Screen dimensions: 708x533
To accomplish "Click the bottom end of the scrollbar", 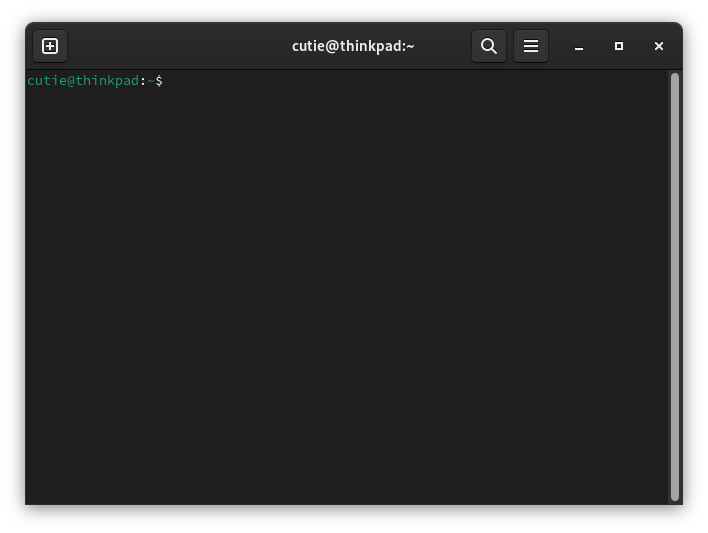I will tap(675, 498).
